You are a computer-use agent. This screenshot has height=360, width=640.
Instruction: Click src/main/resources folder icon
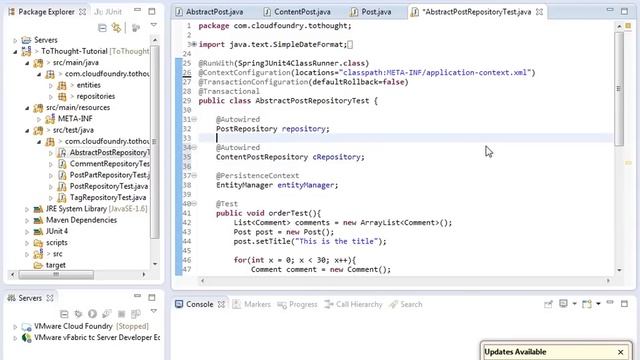coord(38,108)
